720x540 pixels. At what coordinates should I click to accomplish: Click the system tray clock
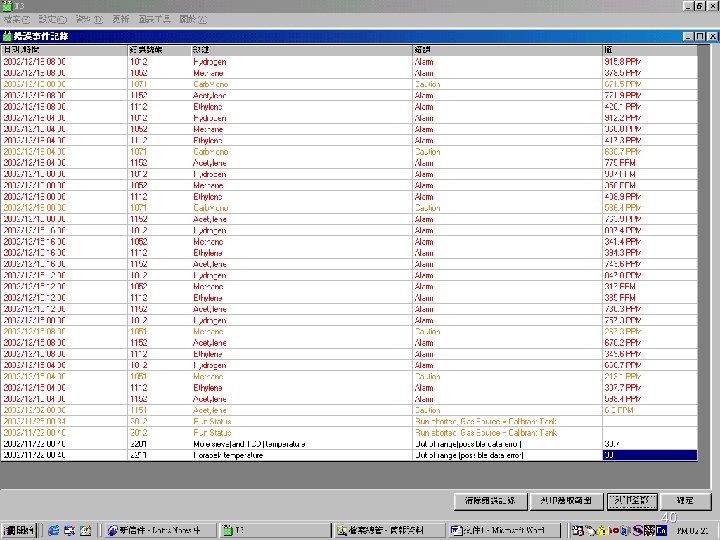692,531
